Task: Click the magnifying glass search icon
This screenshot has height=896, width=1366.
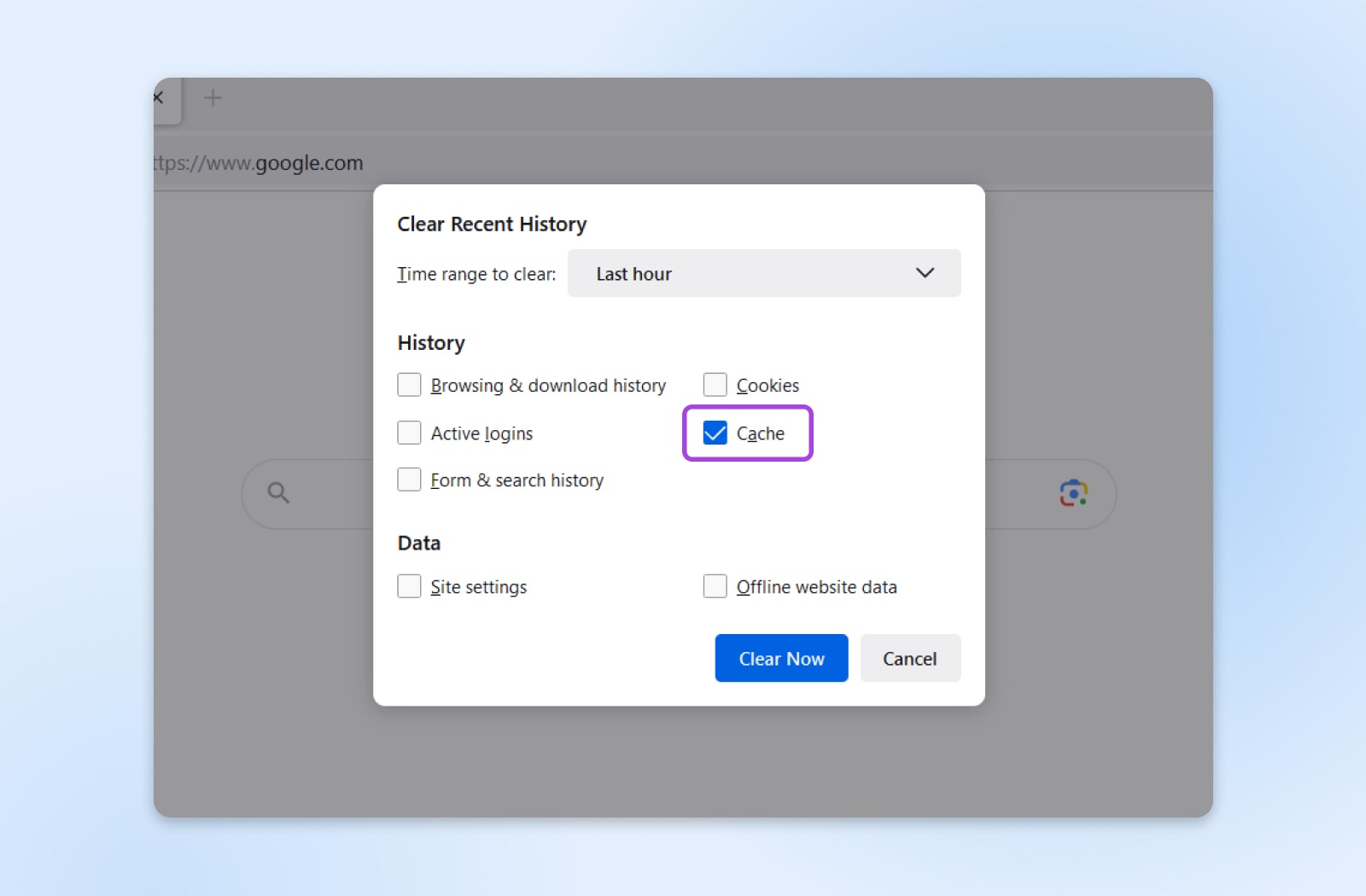Action: (x=278, y=492)
